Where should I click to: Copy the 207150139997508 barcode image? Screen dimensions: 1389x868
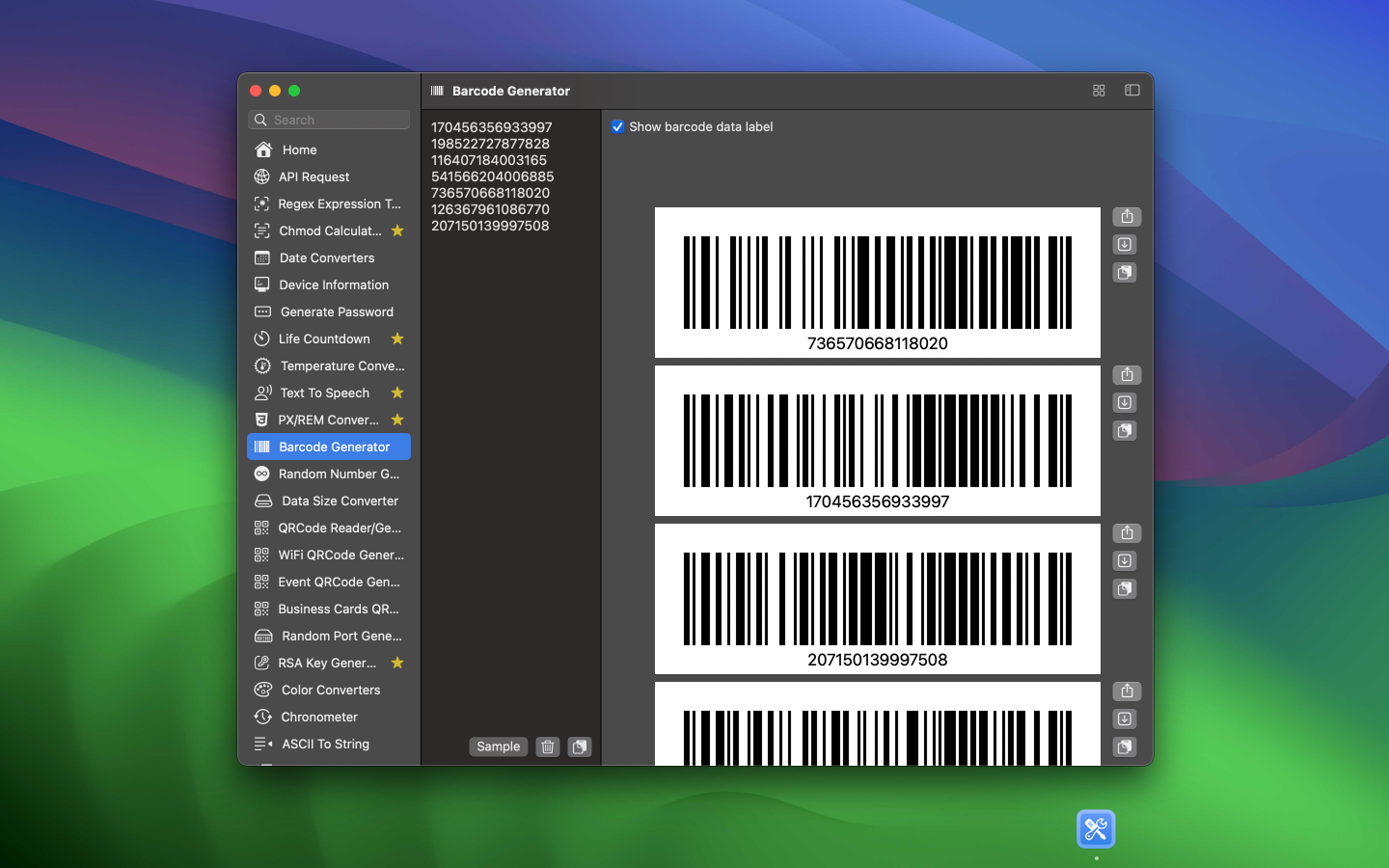pos(1125,589)
